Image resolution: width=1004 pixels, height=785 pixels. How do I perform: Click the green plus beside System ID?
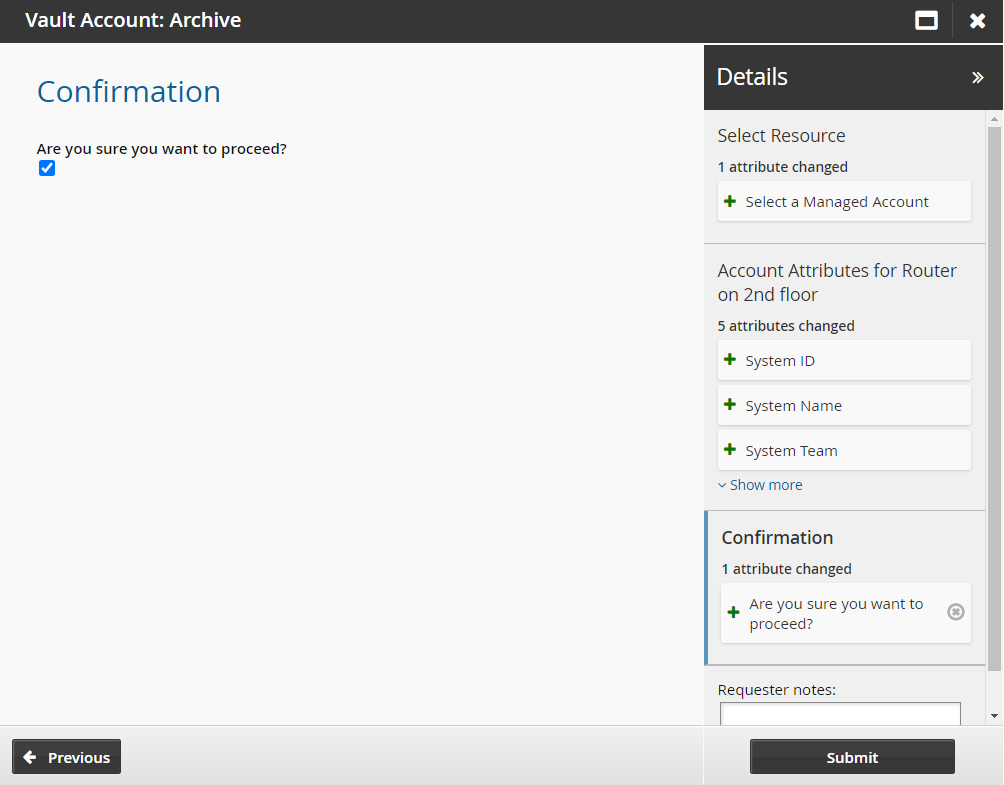[730, 360]
